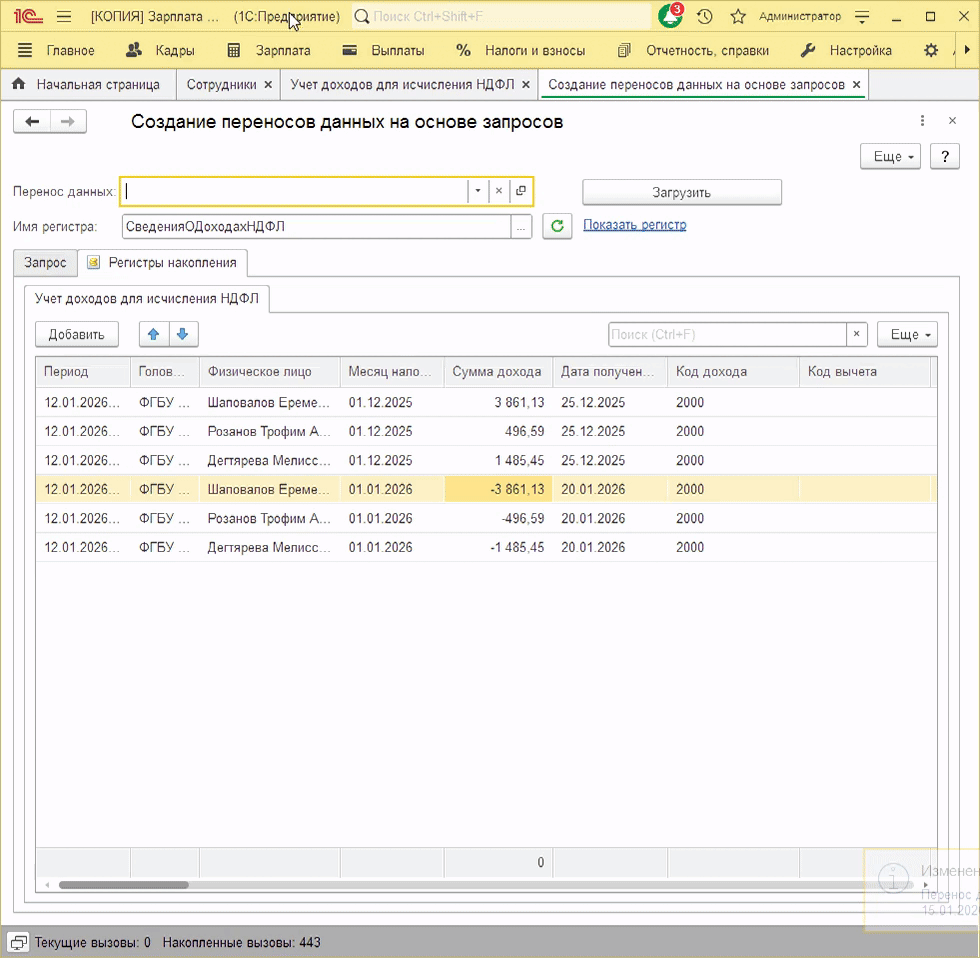Viewport: 980px width, 958px height.
Task: Open favorites star icon
Action: point(738,17)
